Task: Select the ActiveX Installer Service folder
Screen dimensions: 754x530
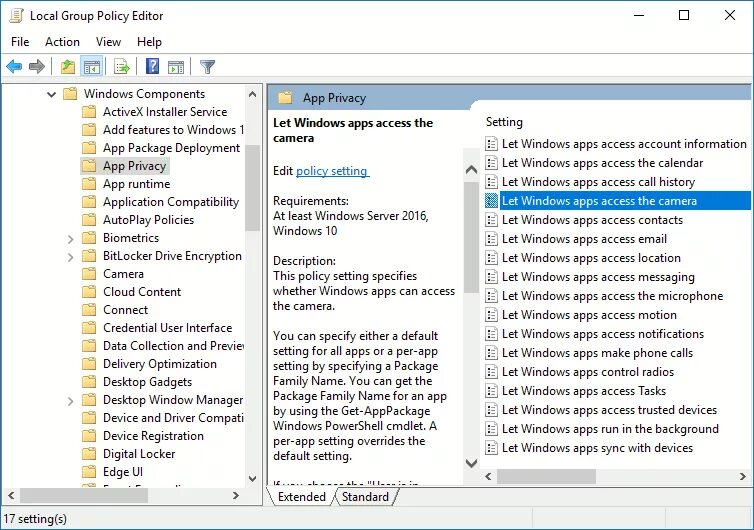Action: [x=165, y=112]
